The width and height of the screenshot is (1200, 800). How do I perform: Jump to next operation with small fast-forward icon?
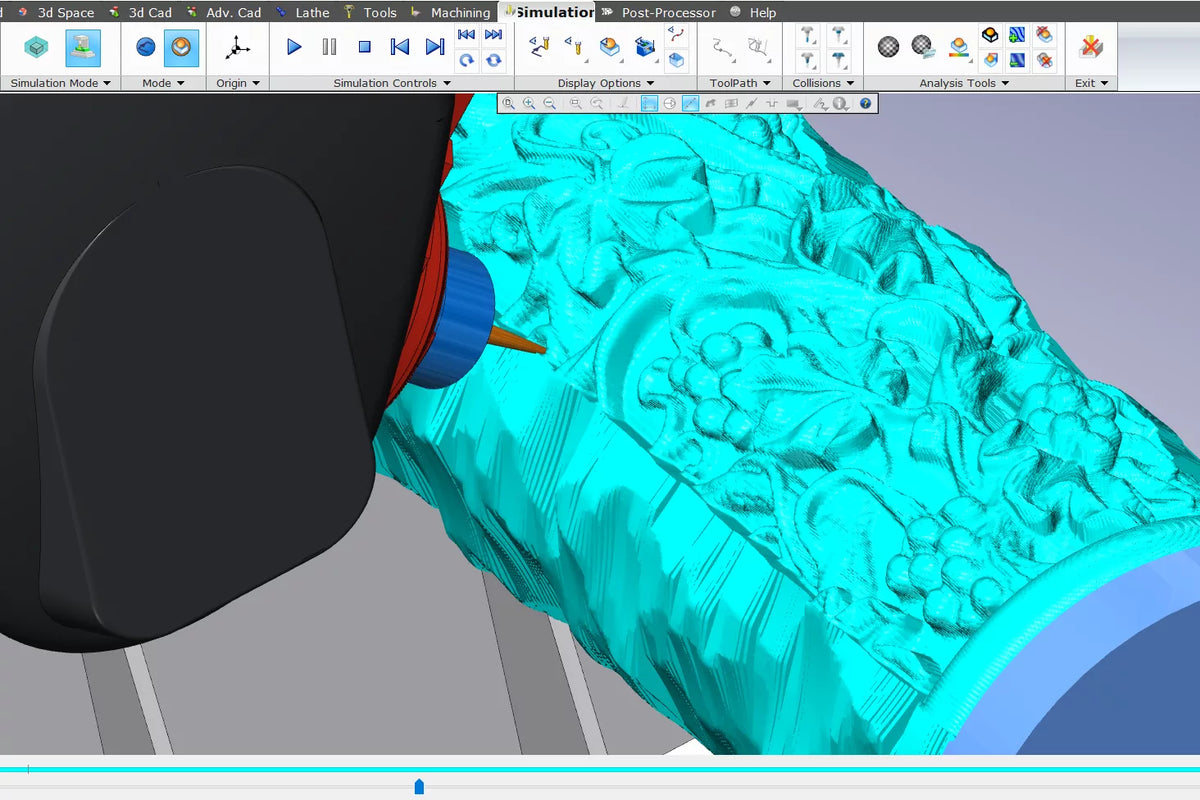click(493, 35)
